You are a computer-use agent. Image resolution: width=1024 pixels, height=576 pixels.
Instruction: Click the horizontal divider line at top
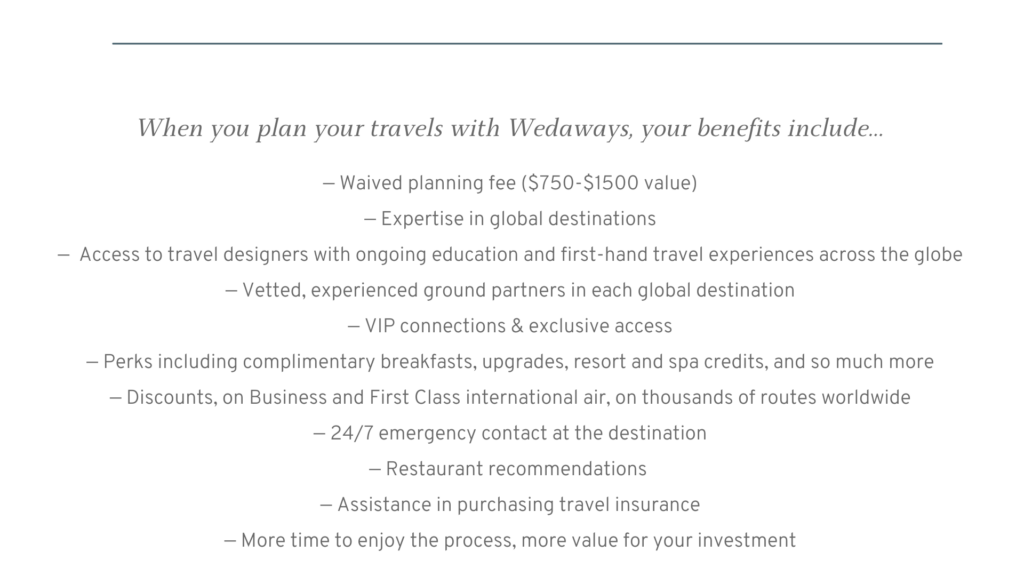[527, 44]
